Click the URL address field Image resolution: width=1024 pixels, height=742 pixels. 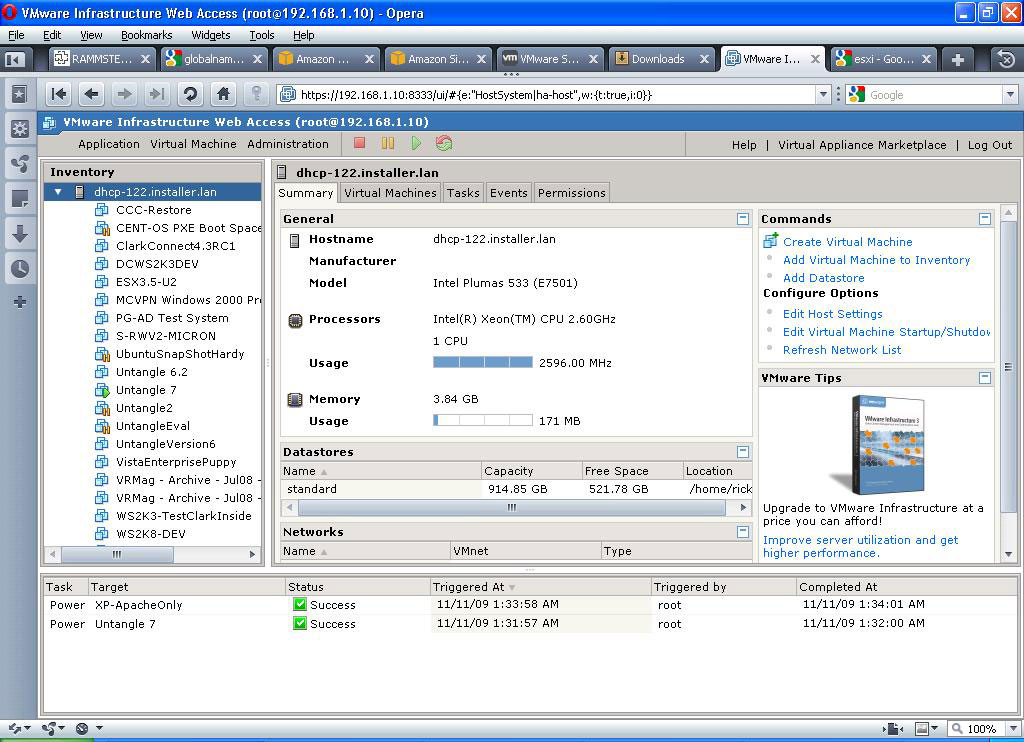(x=555, y=95)
